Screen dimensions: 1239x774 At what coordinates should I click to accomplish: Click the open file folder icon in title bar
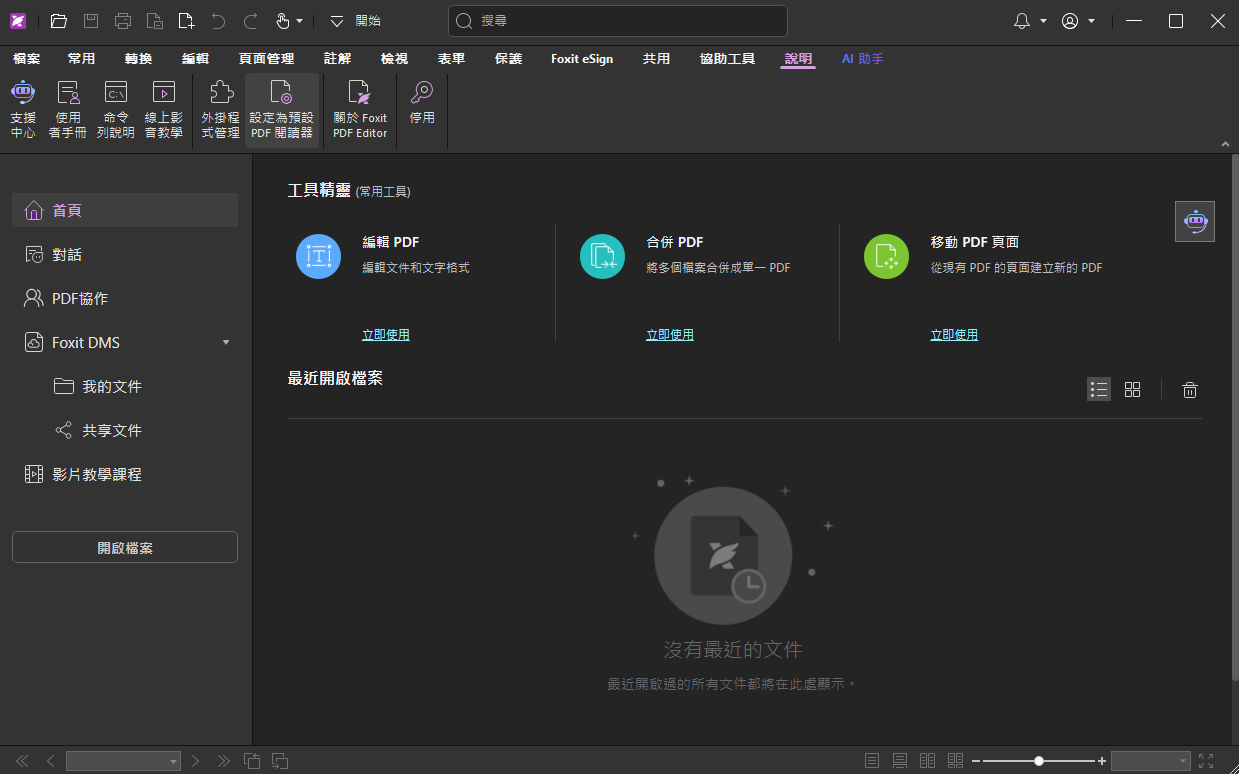[59, 21]
